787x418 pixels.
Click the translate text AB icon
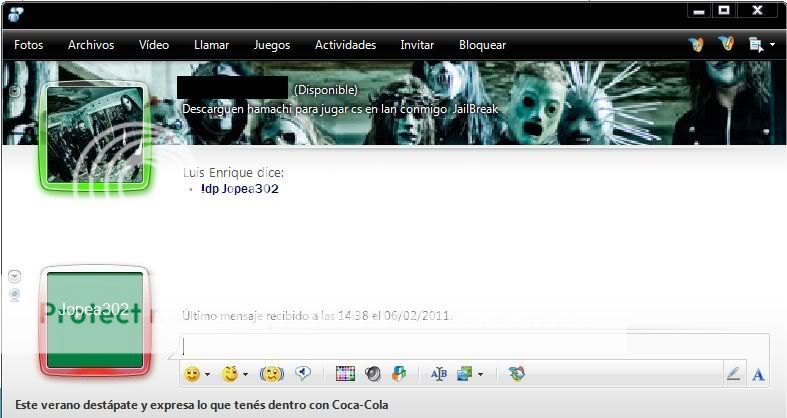pyautogui.click(x=438, y=374)
